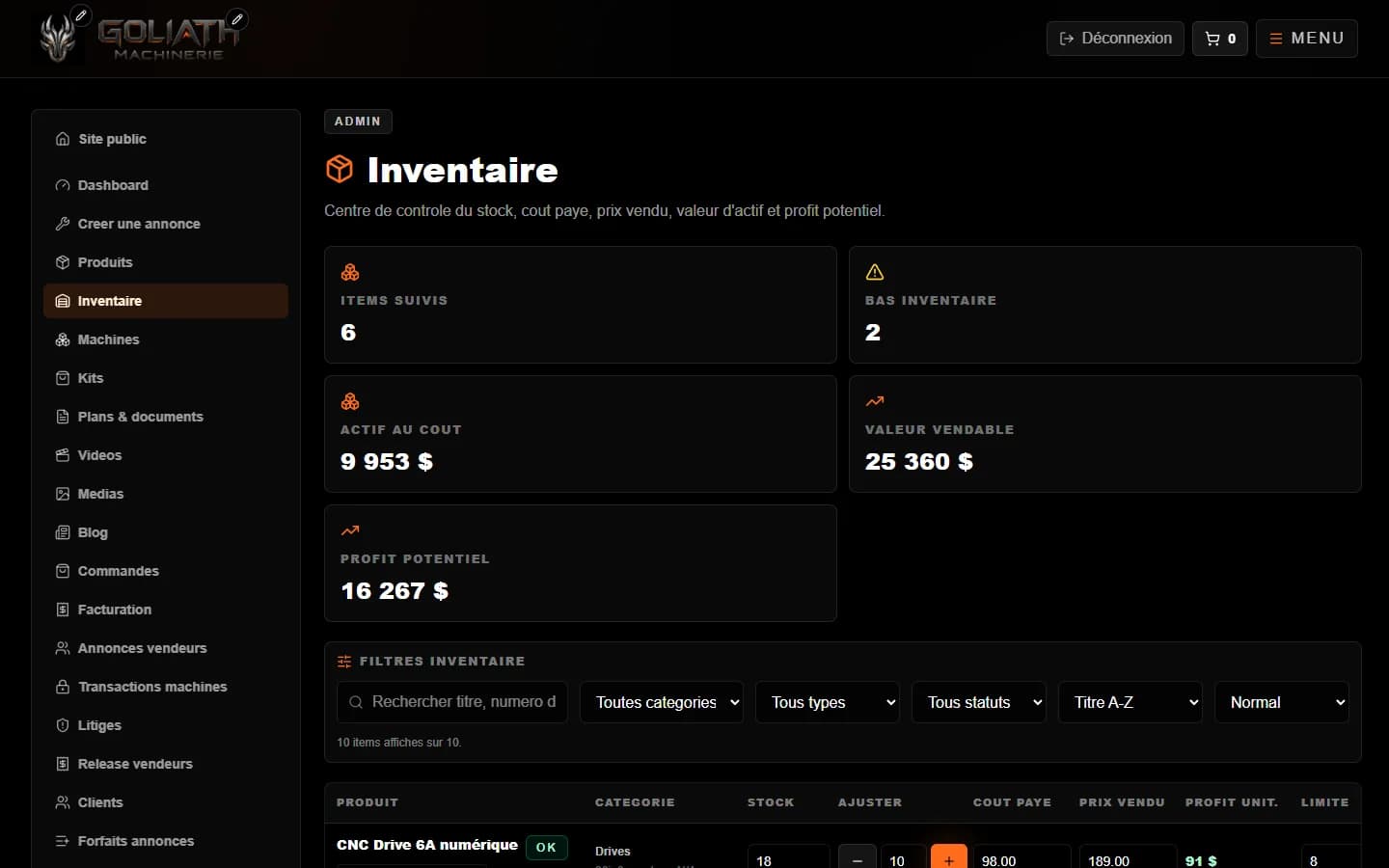Click the wrench icon for Creer une annonce
Viewport: 1389px width, 868px height.
(x=63, y=224)
